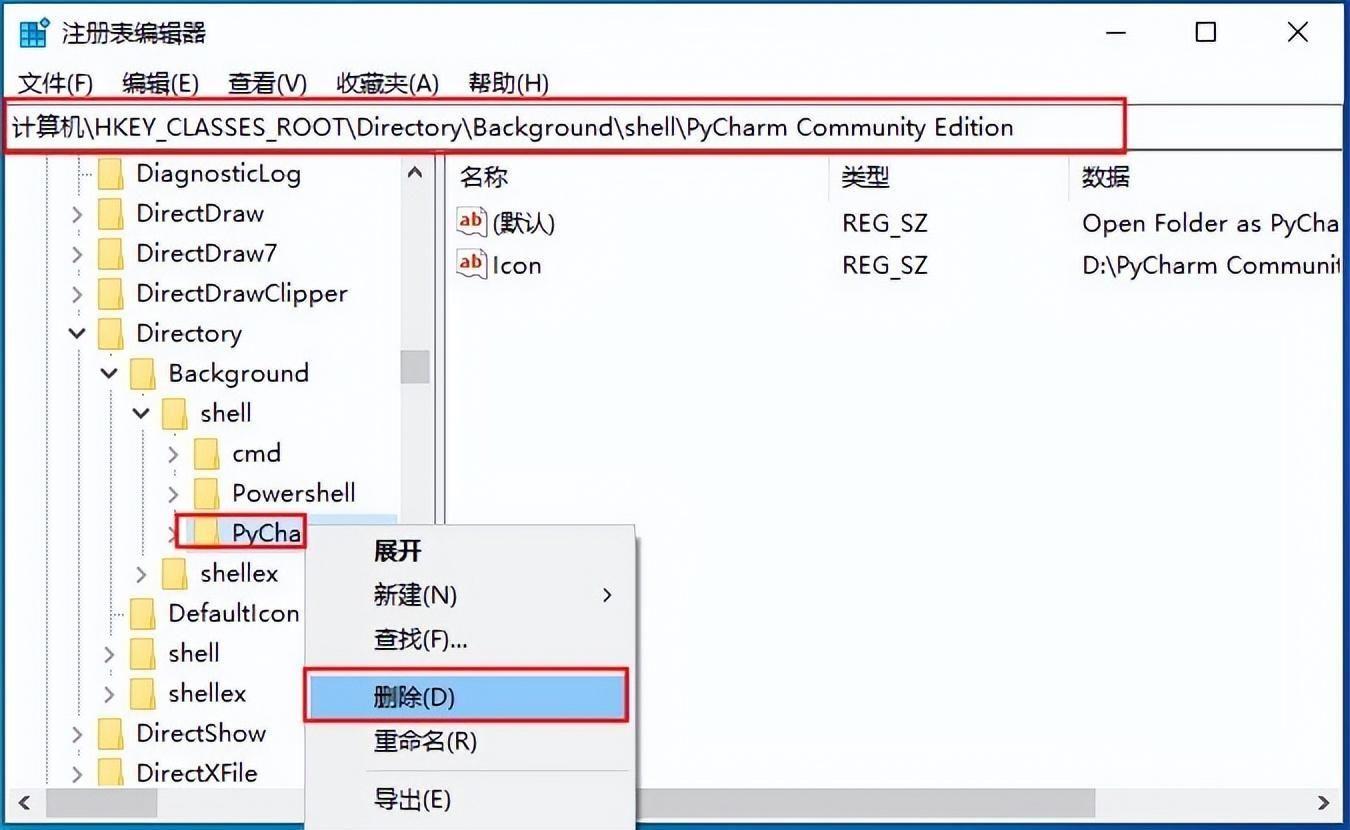Open the 文件(F) menu

tap(55, 83)
